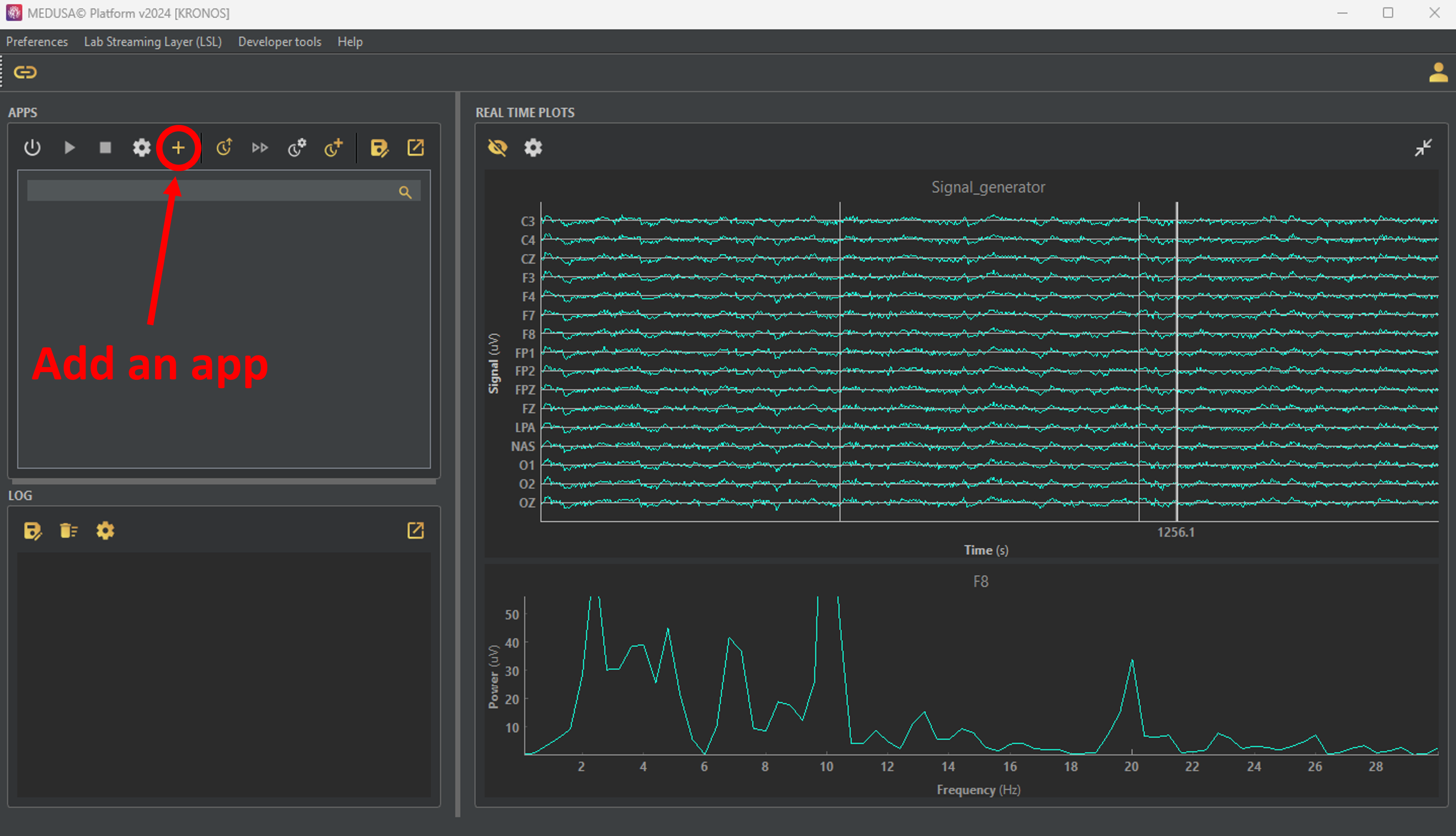
Task: Open the session config clock-gear icon
Action: coord(297,147)
